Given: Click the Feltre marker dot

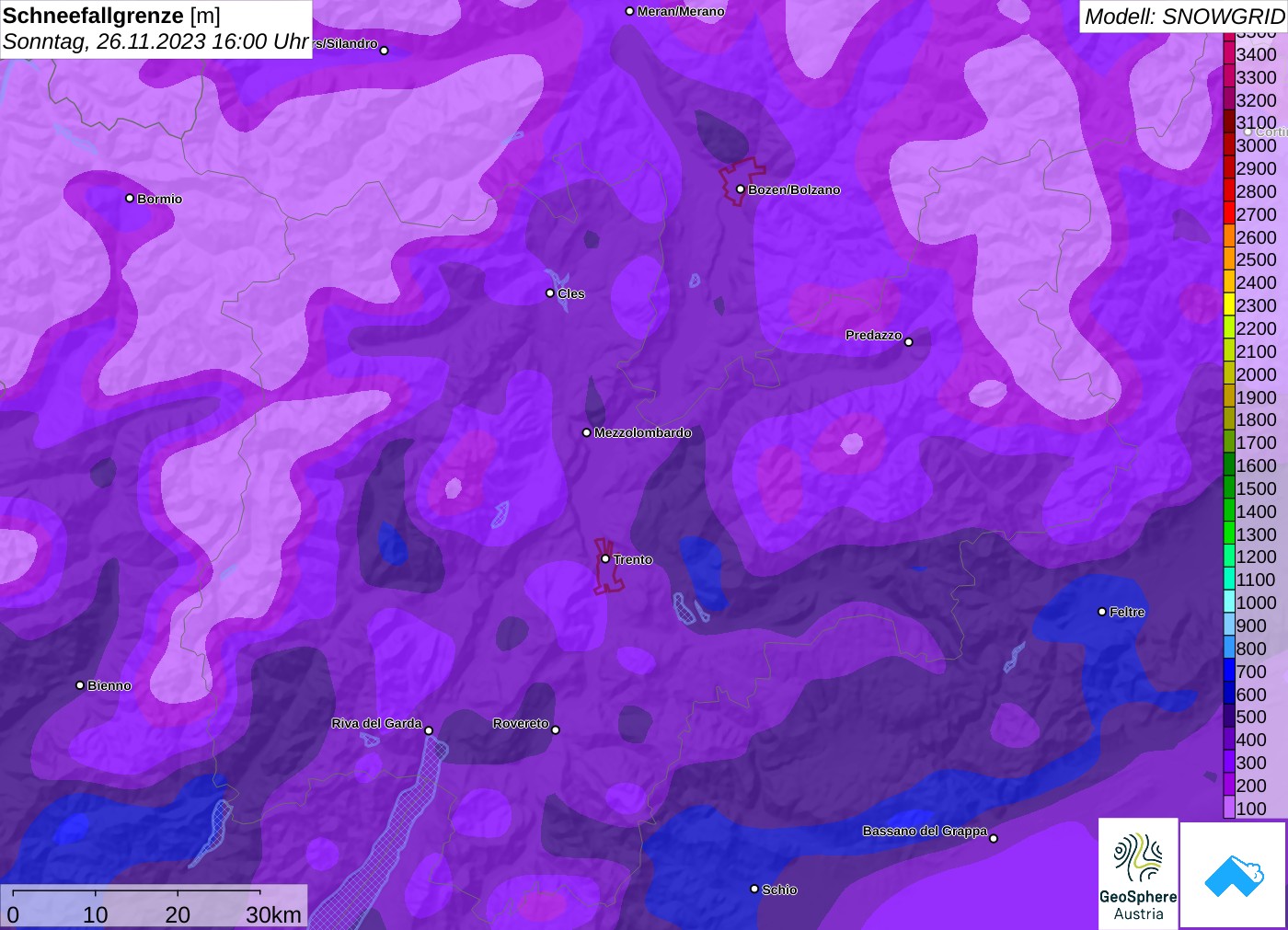Looking at the screenshot, I should (x=1102, y=611).
